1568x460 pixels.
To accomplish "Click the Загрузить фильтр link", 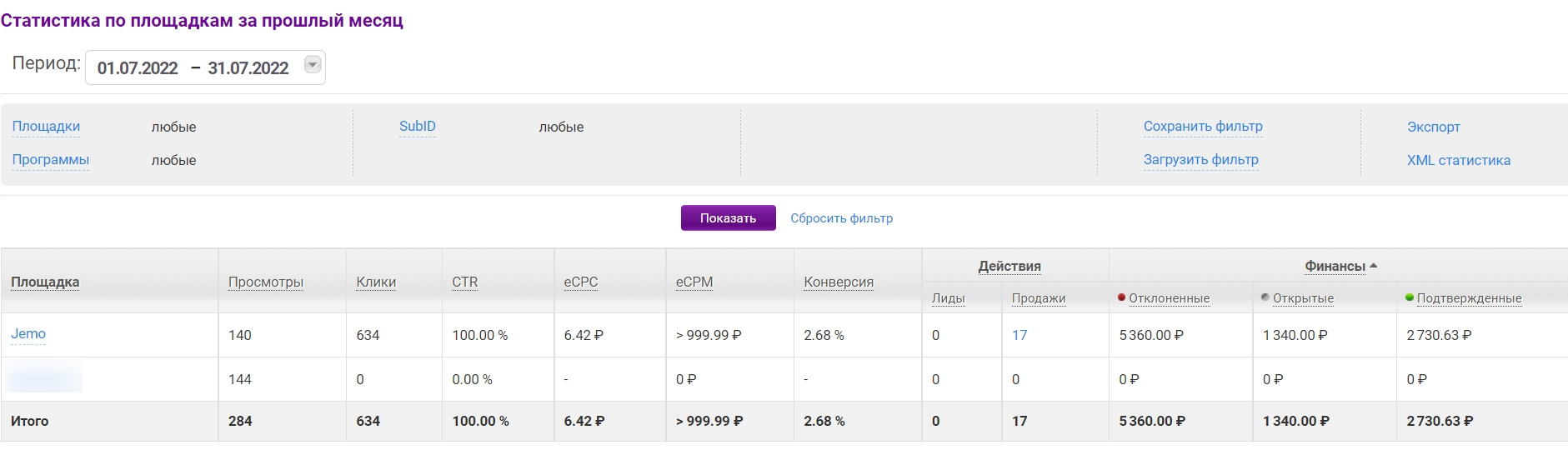I will tap(1200, 160).
